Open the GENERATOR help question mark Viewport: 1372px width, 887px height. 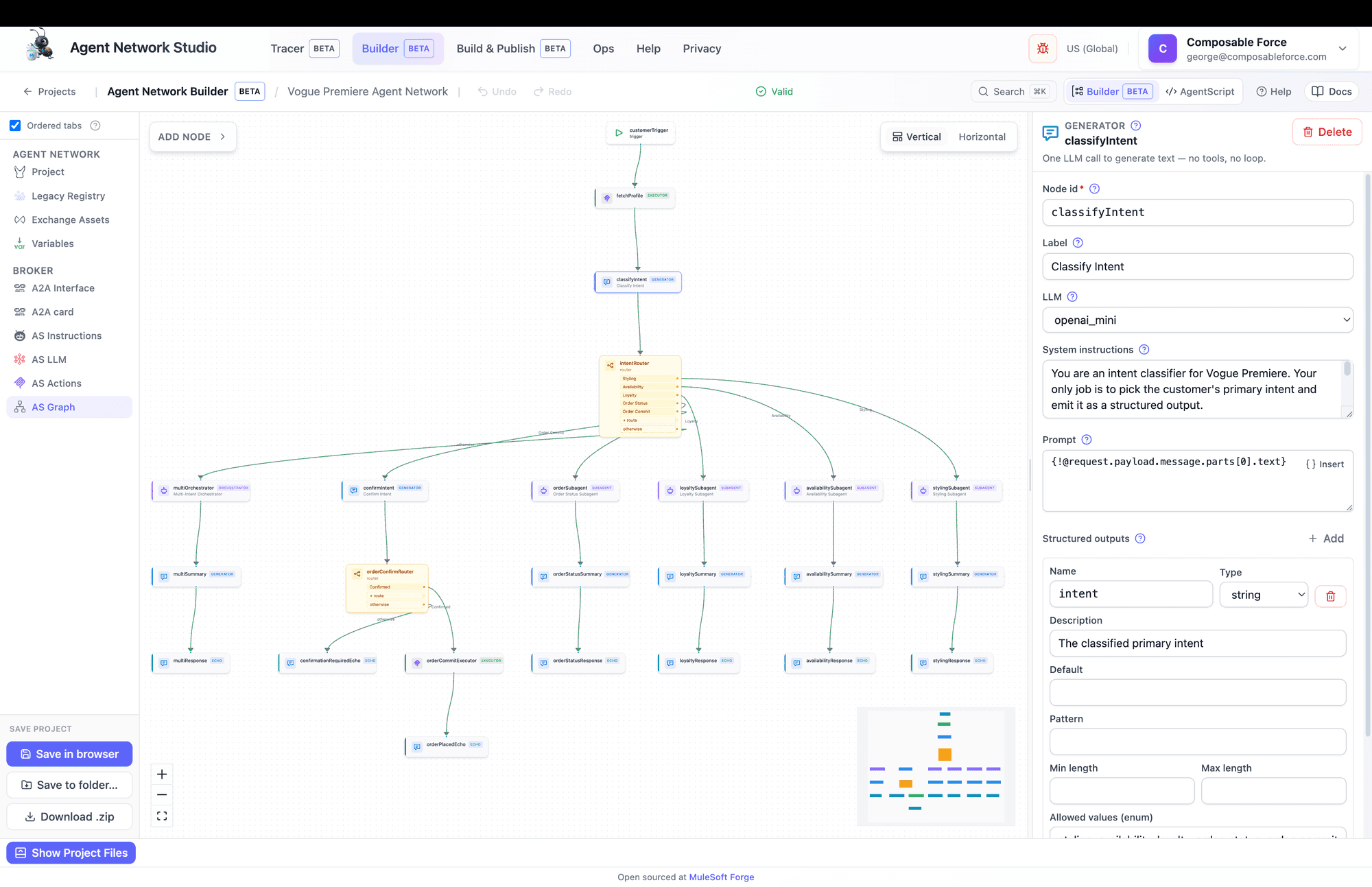[x=1135, y=126]
